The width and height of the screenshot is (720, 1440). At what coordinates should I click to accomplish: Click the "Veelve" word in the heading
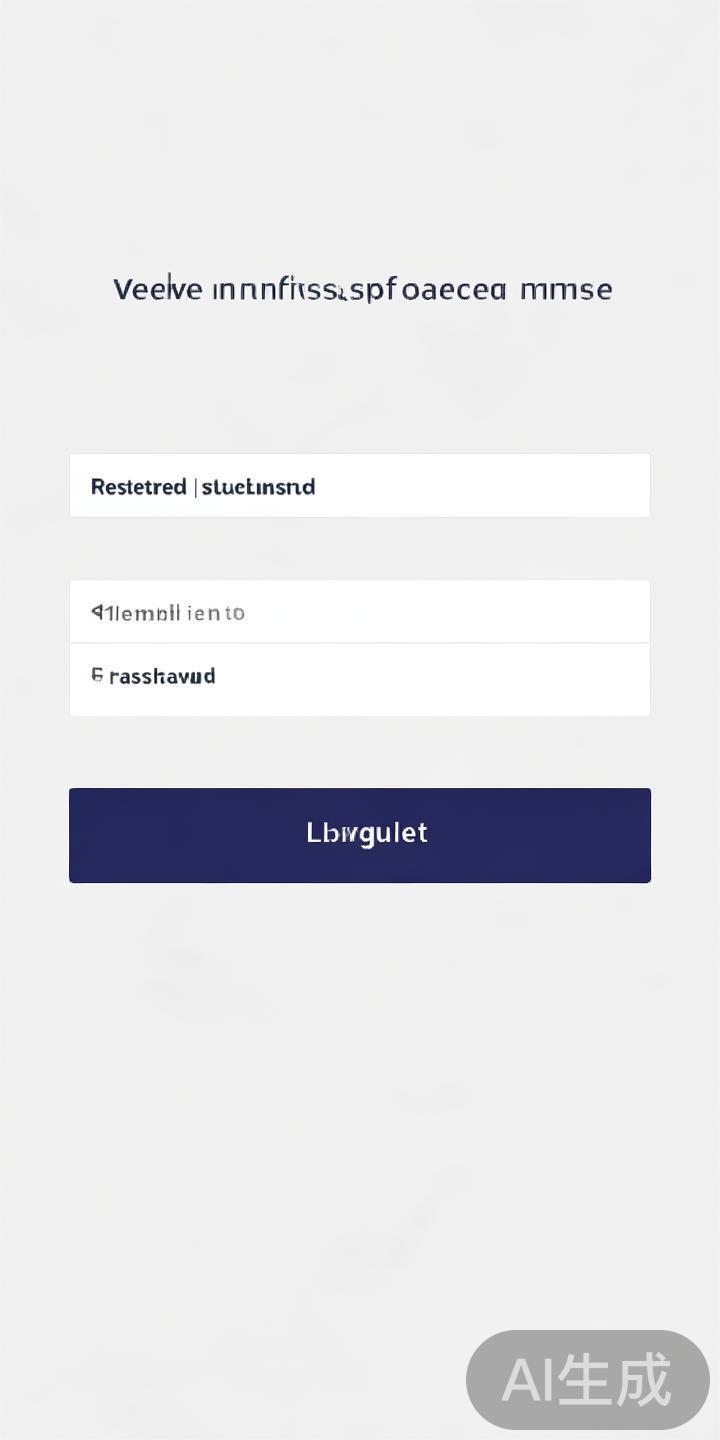tap(157, 290)
